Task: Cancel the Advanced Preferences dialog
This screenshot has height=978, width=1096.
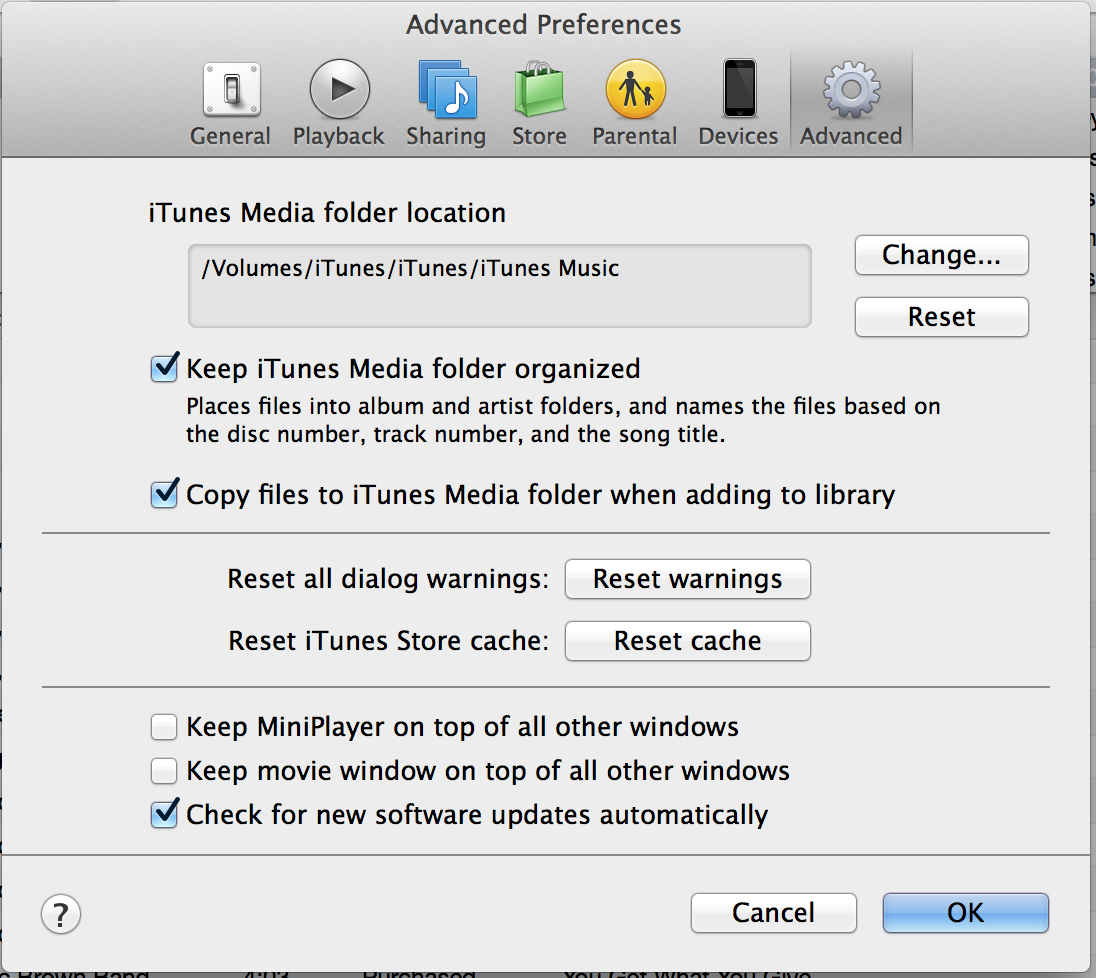Action: [x=774, y=912]
